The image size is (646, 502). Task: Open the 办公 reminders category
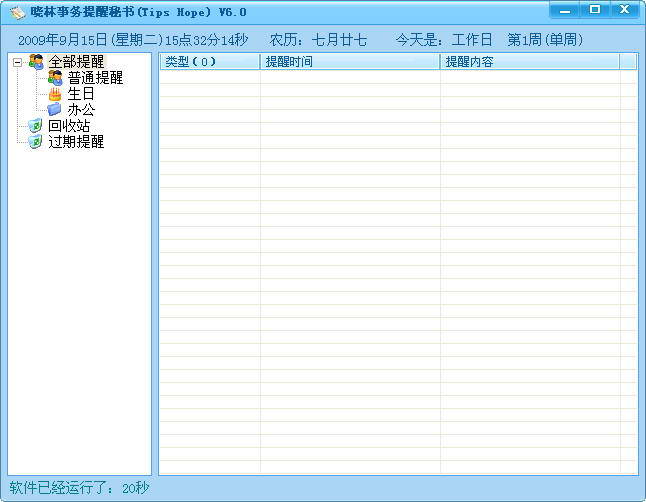click(81, 110)
